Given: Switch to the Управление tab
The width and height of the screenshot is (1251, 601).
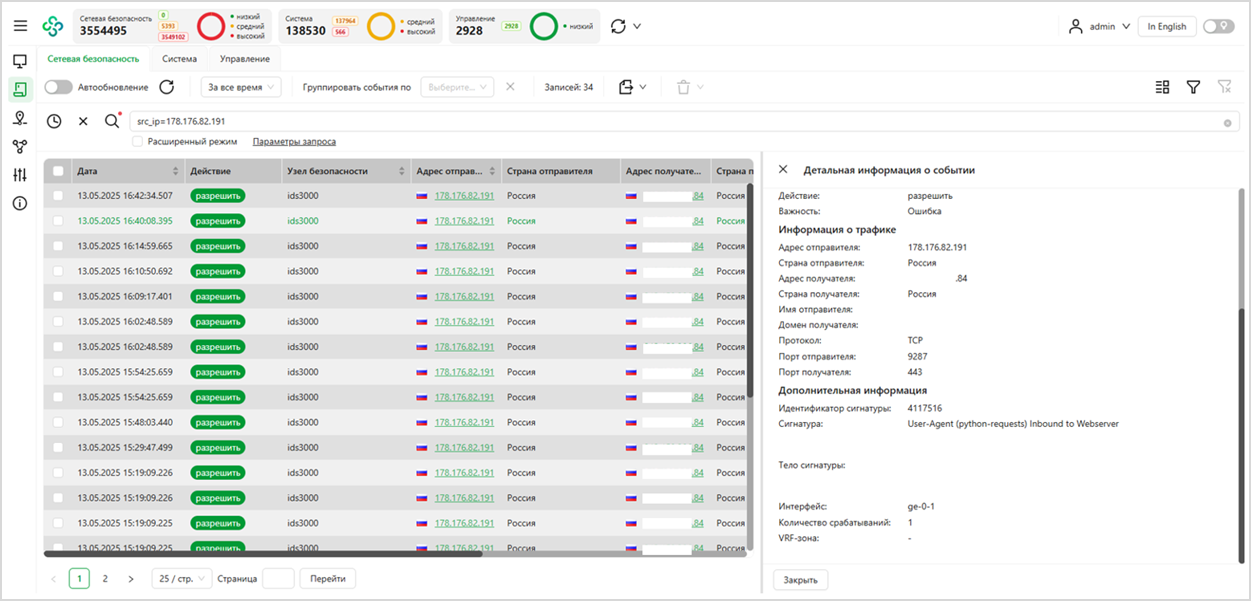Looking at the screenshot, I should (x=244, y=59).
